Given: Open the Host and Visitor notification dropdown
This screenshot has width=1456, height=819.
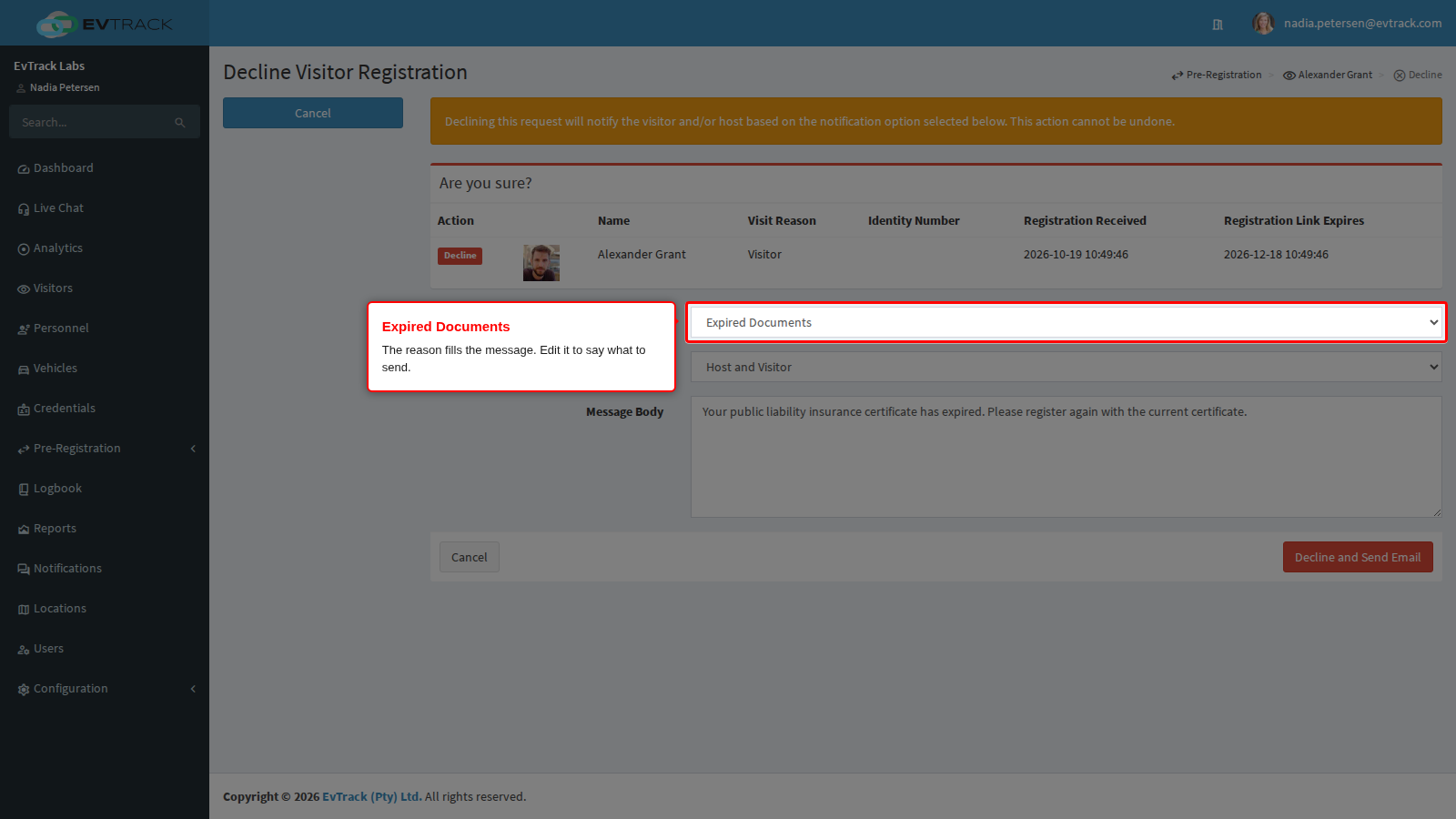Looking at the screenshot, I should (x=1067, y=367).
